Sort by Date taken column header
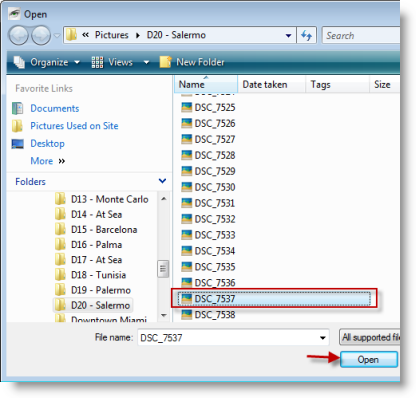The height and width of the screenshot is (398, 416). point(272,85)
